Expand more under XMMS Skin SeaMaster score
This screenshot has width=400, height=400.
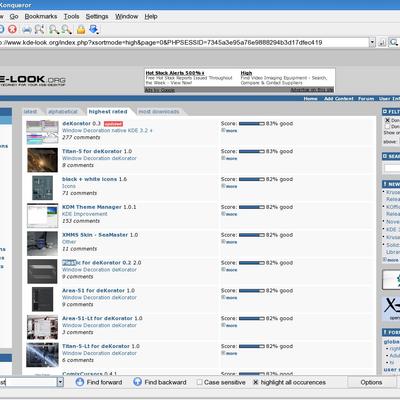pyautogui.click(x=229, y=242)
